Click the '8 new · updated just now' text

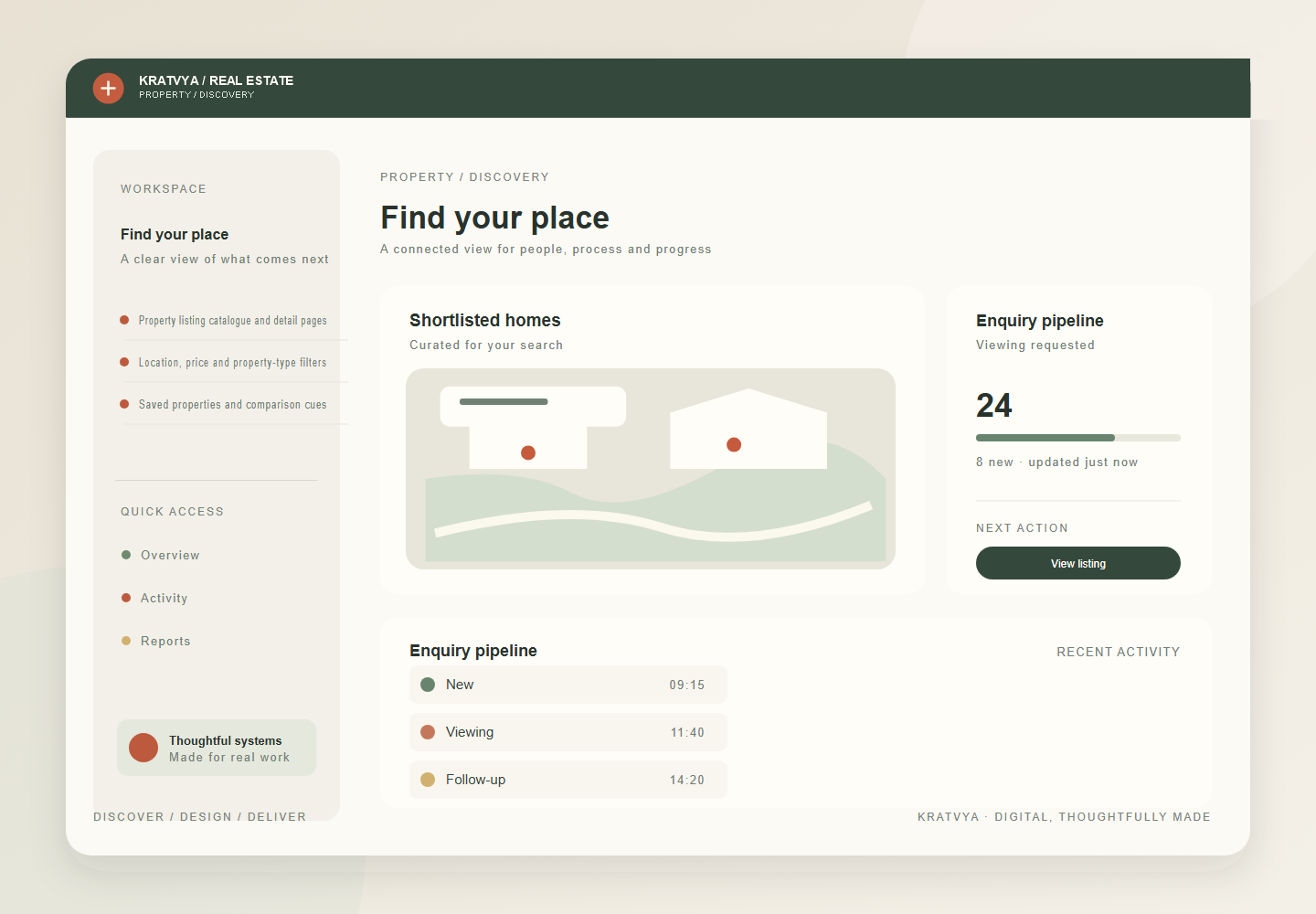pos(1057,462)
